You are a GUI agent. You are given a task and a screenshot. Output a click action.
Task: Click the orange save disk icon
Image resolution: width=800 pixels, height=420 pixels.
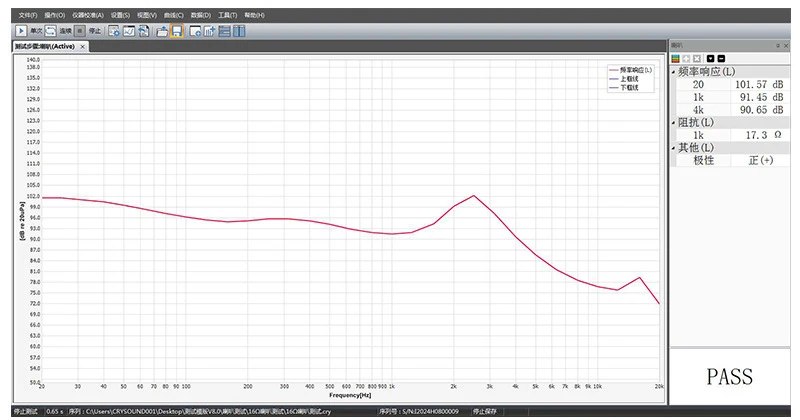click(177, 31)
